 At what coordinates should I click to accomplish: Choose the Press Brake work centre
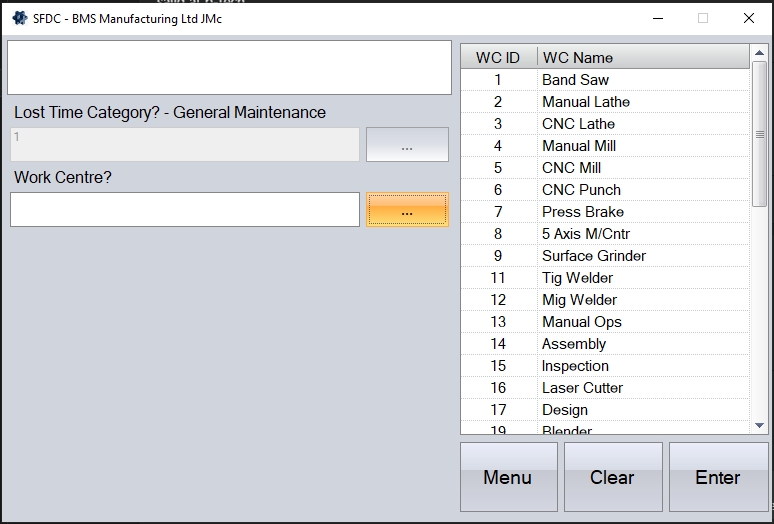click(582, 212)
